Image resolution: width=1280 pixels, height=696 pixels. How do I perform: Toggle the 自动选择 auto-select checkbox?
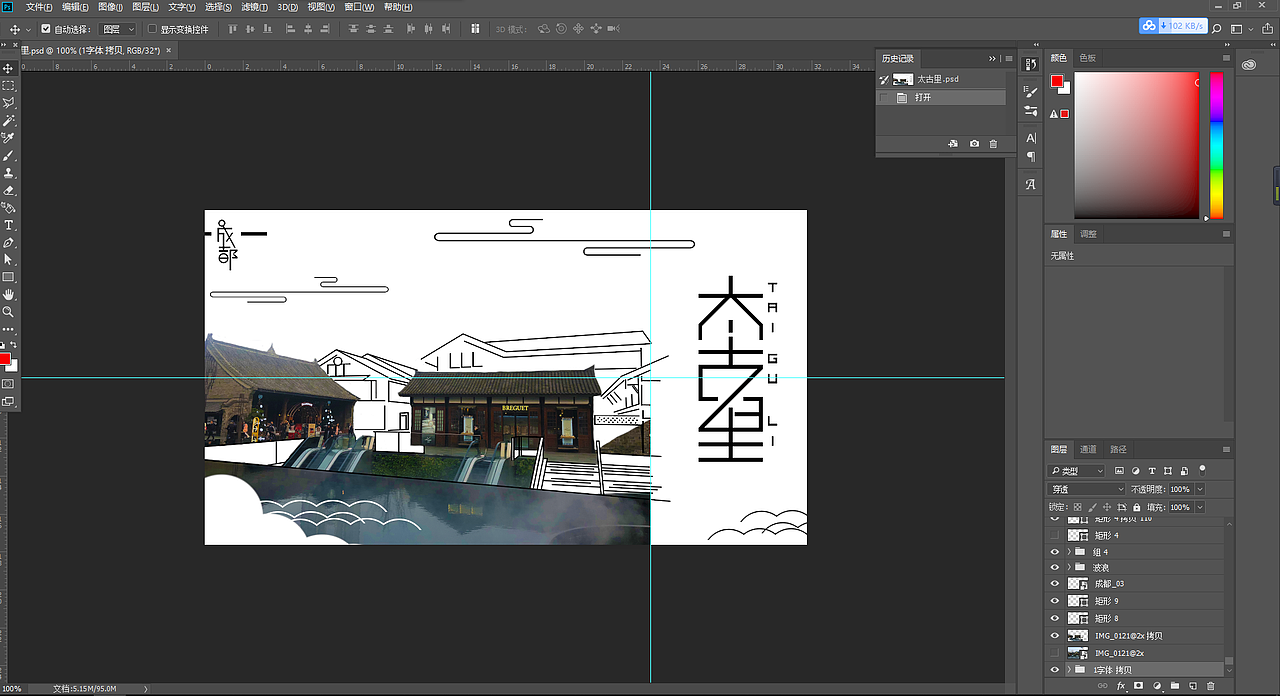46,29
